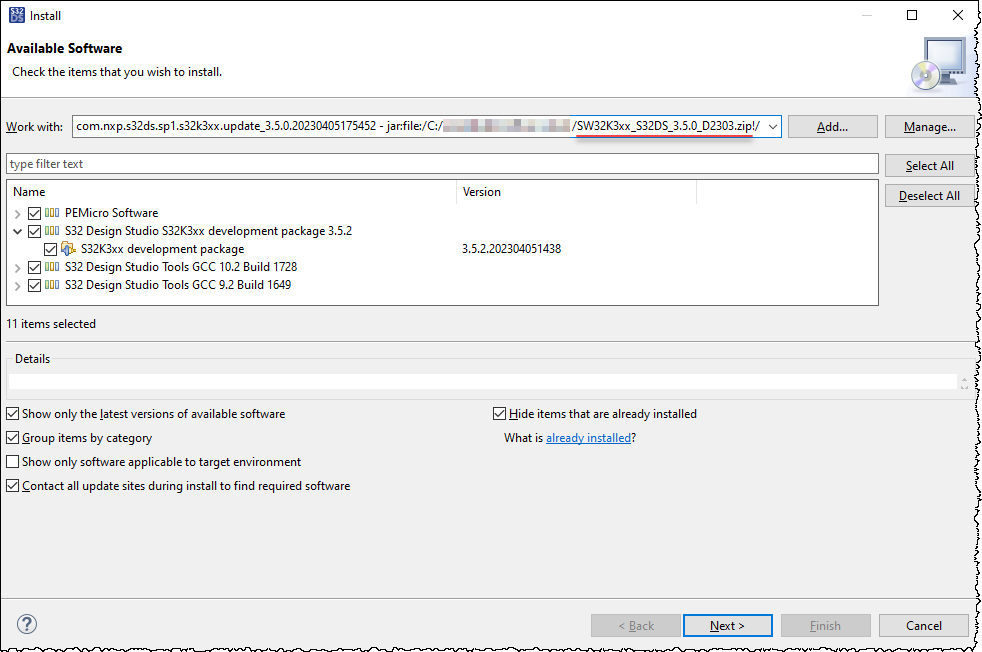This screenshot has width=982, height=652.
Task: Click the S32K3xx development package 3.5.2 category icon
Action: point(53,231)
